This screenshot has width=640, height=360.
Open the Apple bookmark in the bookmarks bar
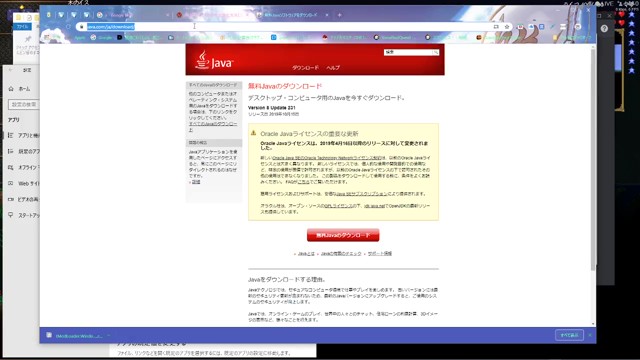[x=80, y=38]
